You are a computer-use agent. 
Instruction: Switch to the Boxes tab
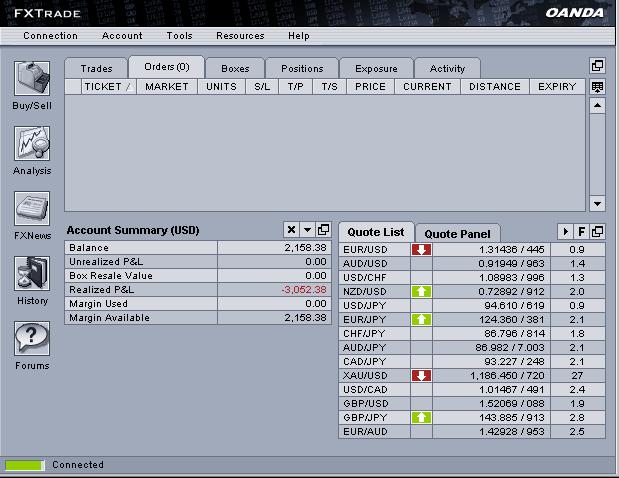235,69
